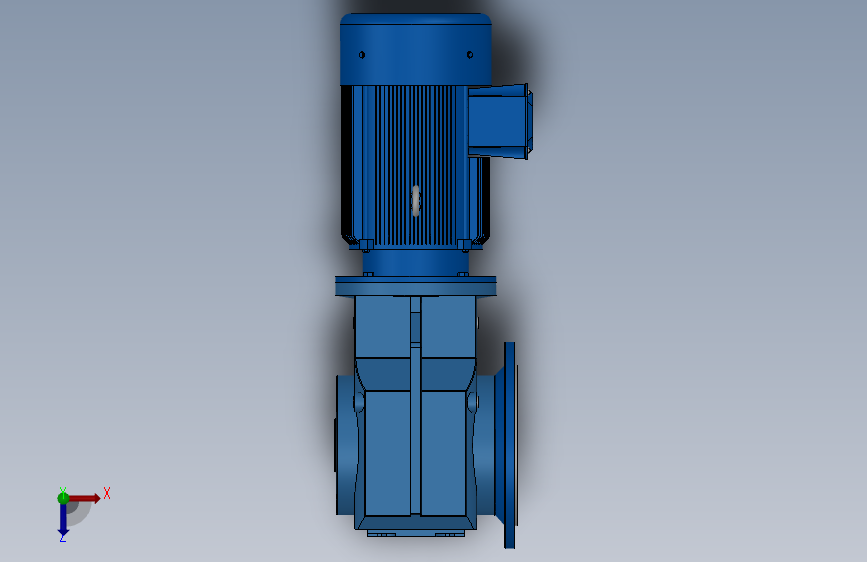Click the blue Z axis arrow of the triad
Image resolution: width=867 pixels, height=562 pixels.
[63, 520]
